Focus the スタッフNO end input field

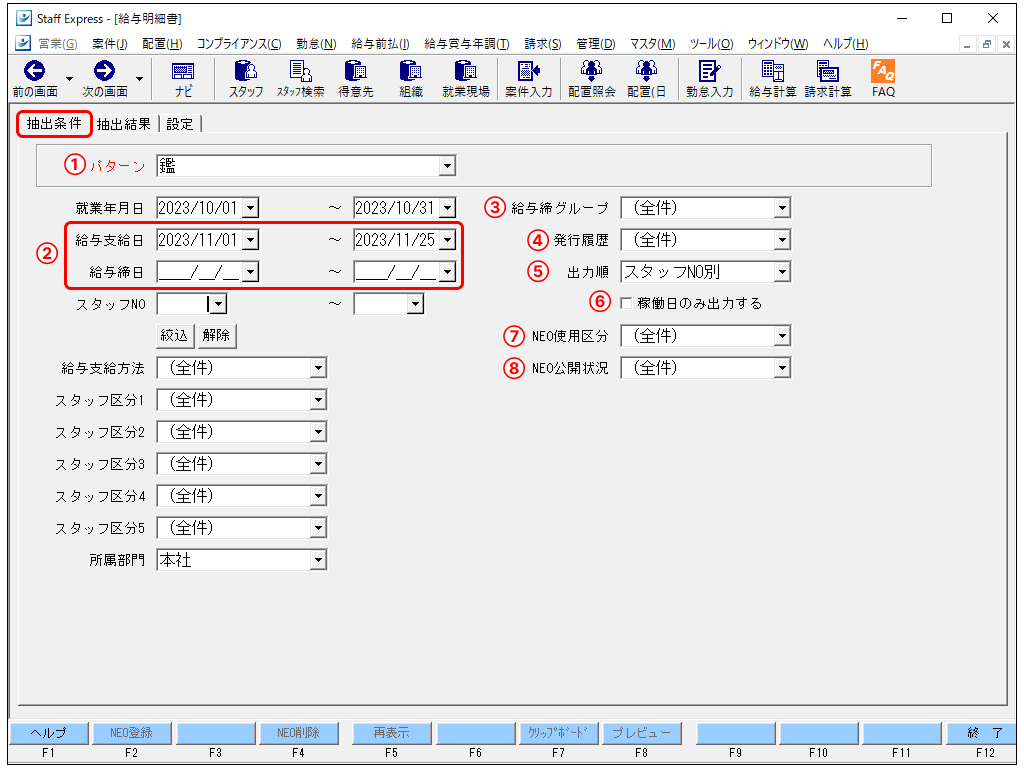381,304
